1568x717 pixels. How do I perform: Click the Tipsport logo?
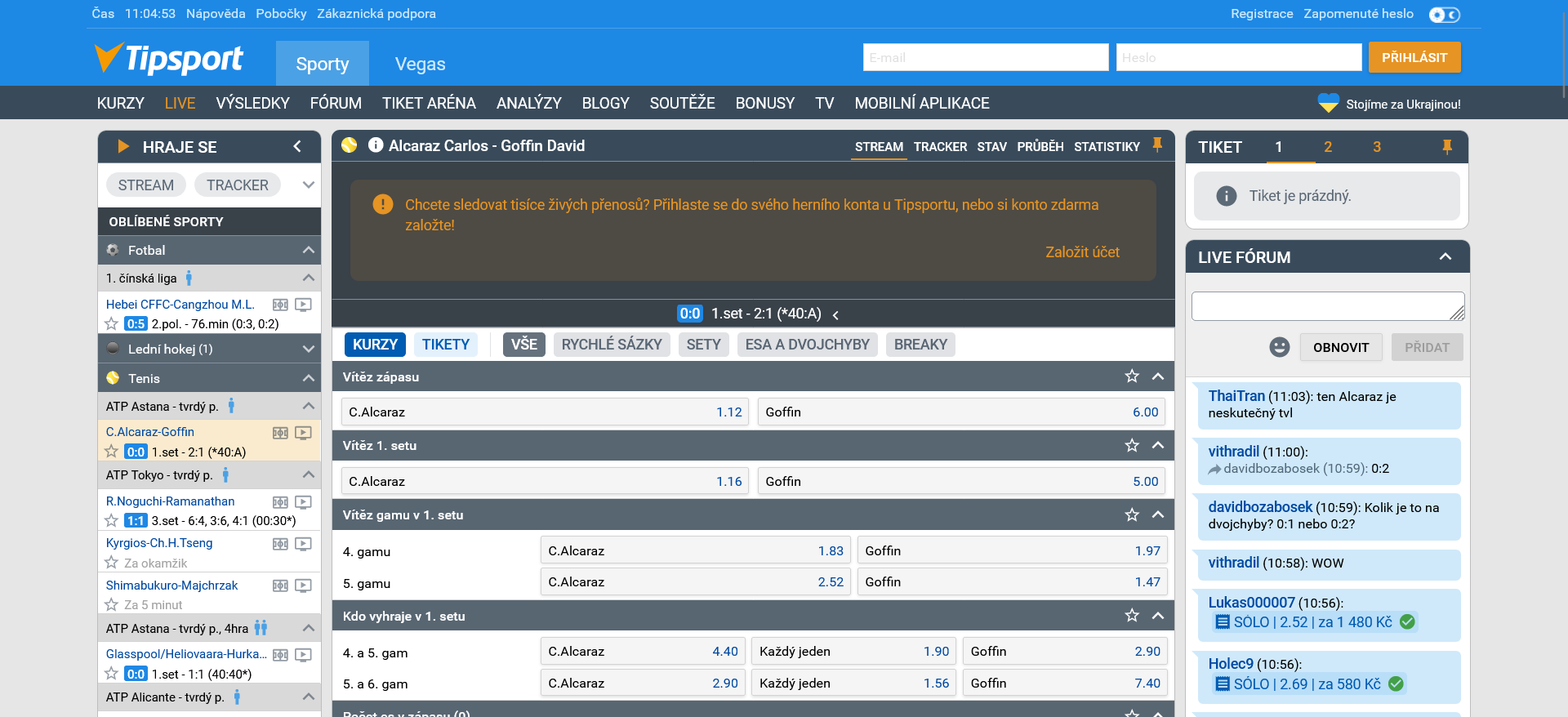coord(169,58)
